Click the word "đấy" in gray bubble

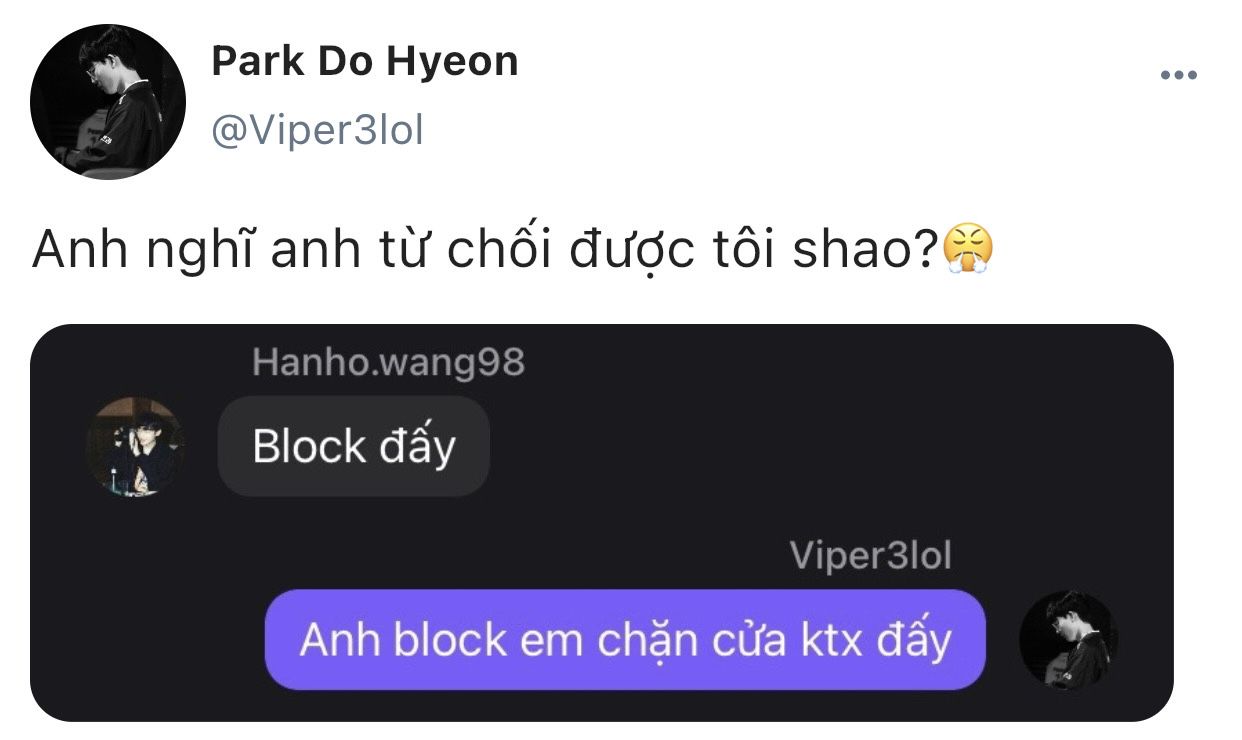[x=416, y=446]
